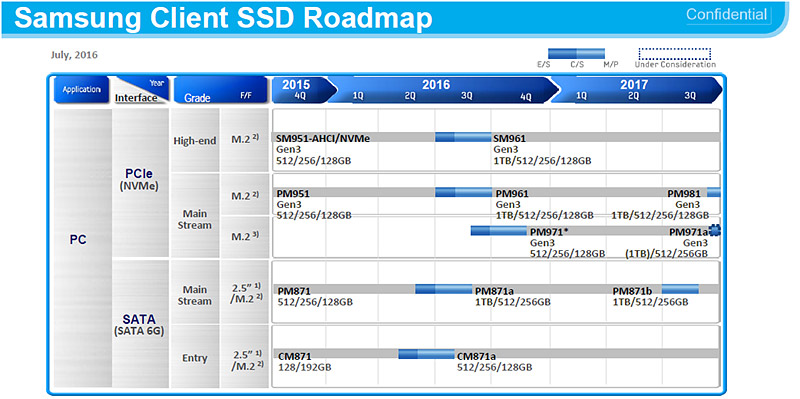Click the M.2 form factor in High-end row

(x=245, y=139)
